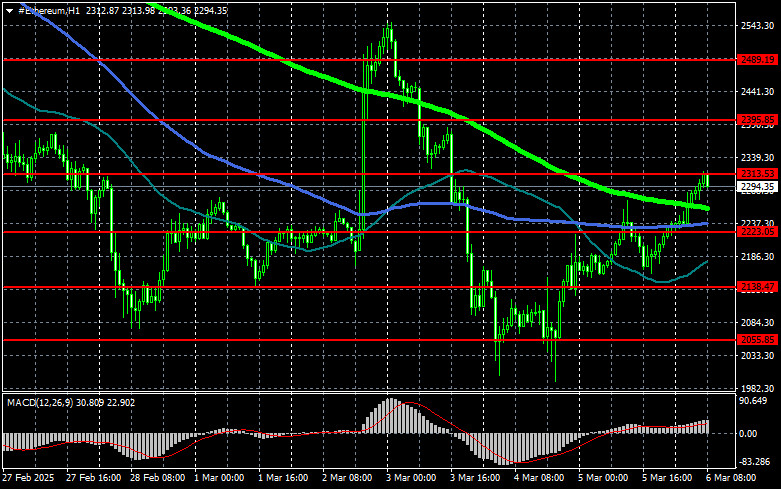Open the chart menu triangle beside #Ethereum

point(9,10)
